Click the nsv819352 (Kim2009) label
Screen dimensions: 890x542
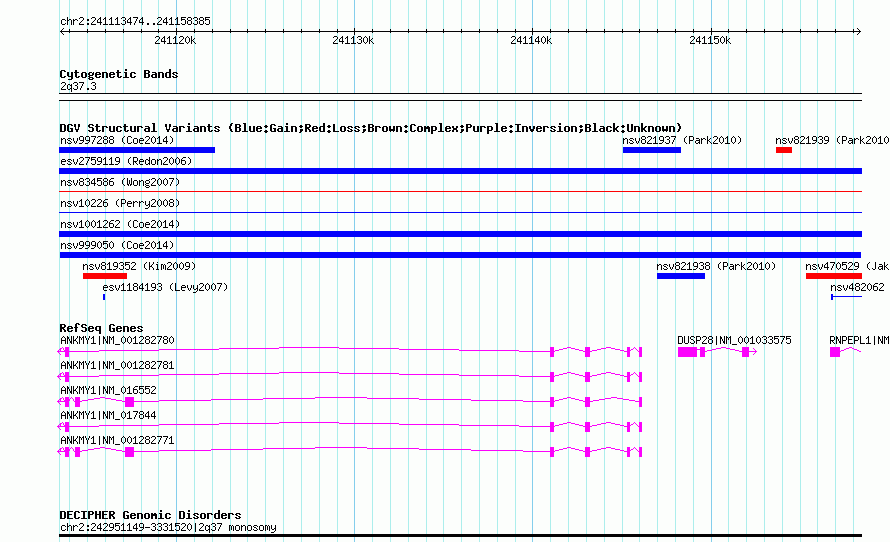(139, 266)
